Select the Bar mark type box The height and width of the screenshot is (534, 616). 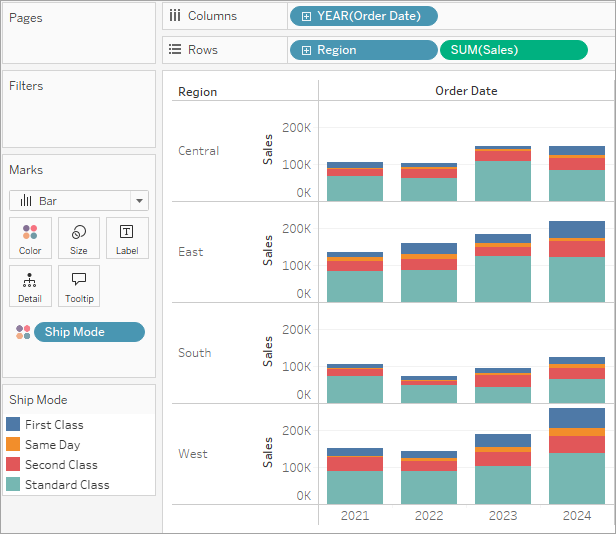tap(79, 201)
